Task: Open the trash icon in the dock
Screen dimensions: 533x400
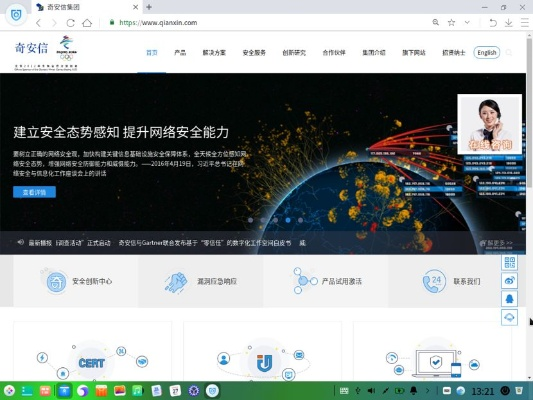Action: tap(519, 391)
